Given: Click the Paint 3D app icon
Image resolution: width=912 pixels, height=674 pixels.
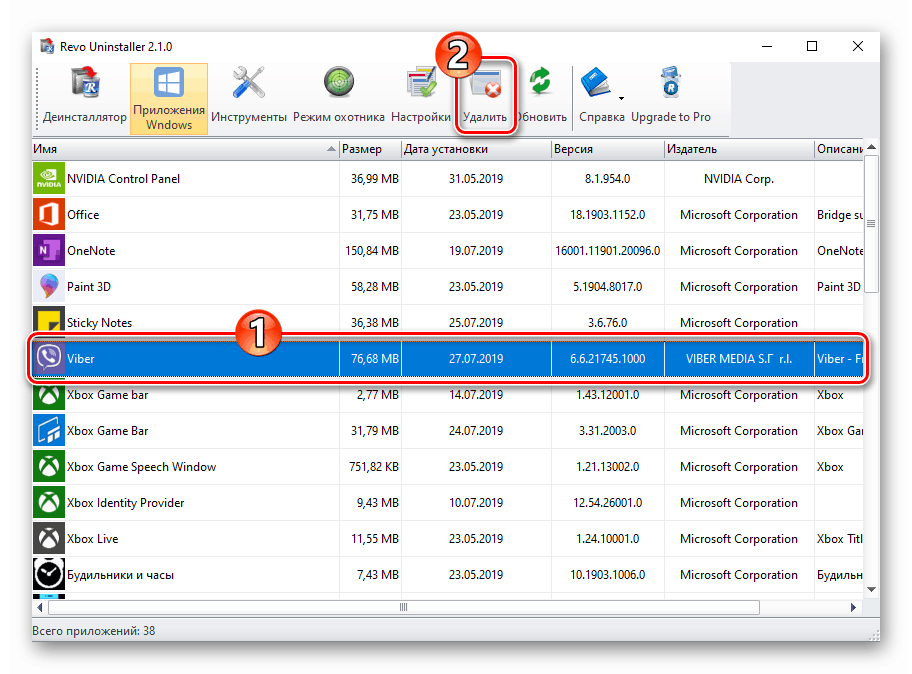Looking at the screenshot, I should coord(49,287).
